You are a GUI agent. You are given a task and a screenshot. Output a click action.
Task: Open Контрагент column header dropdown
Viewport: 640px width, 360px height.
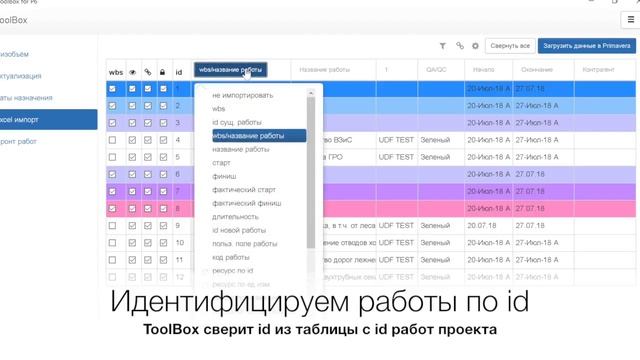tap(598, 70)
